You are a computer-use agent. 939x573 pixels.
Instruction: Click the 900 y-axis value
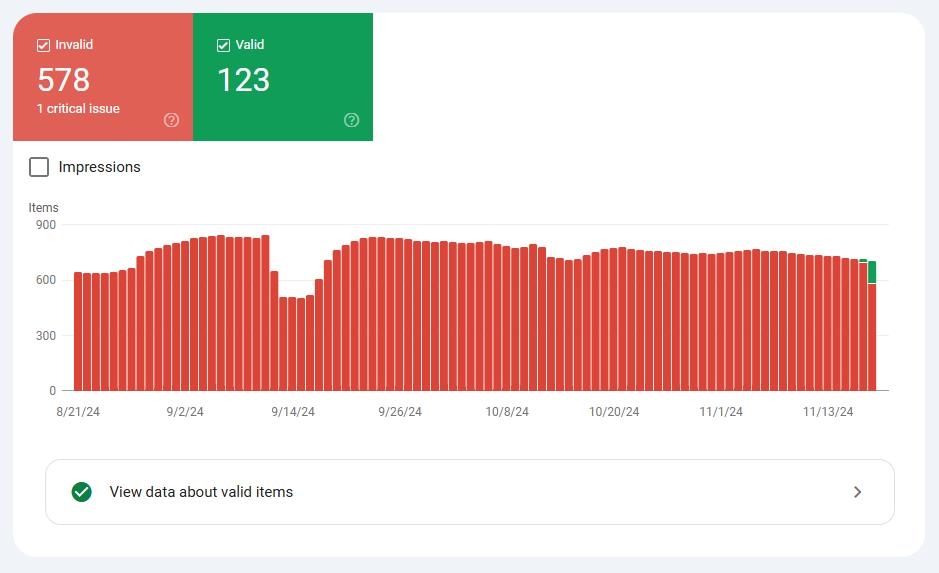46,225
